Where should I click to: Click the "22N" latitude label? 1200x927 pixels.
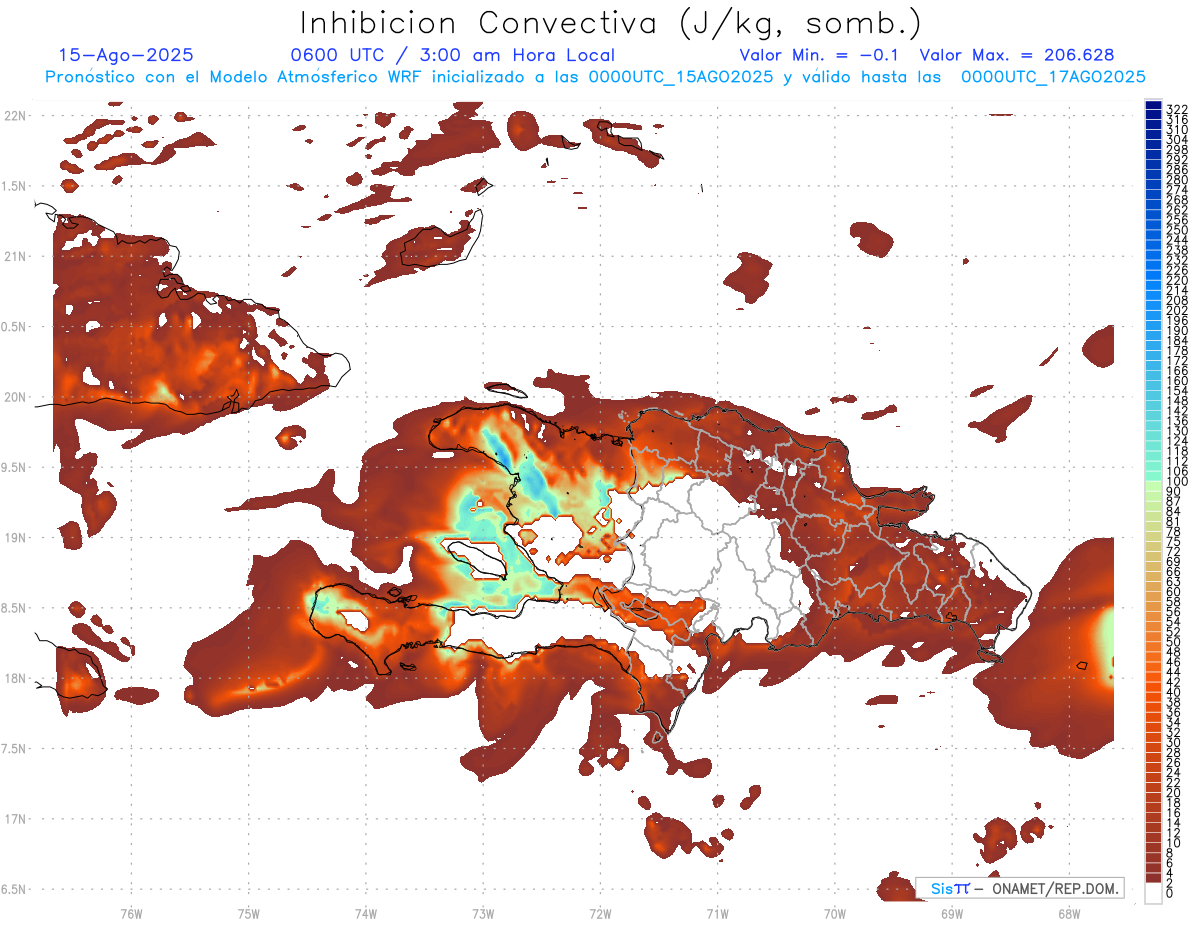click(16, 116)
